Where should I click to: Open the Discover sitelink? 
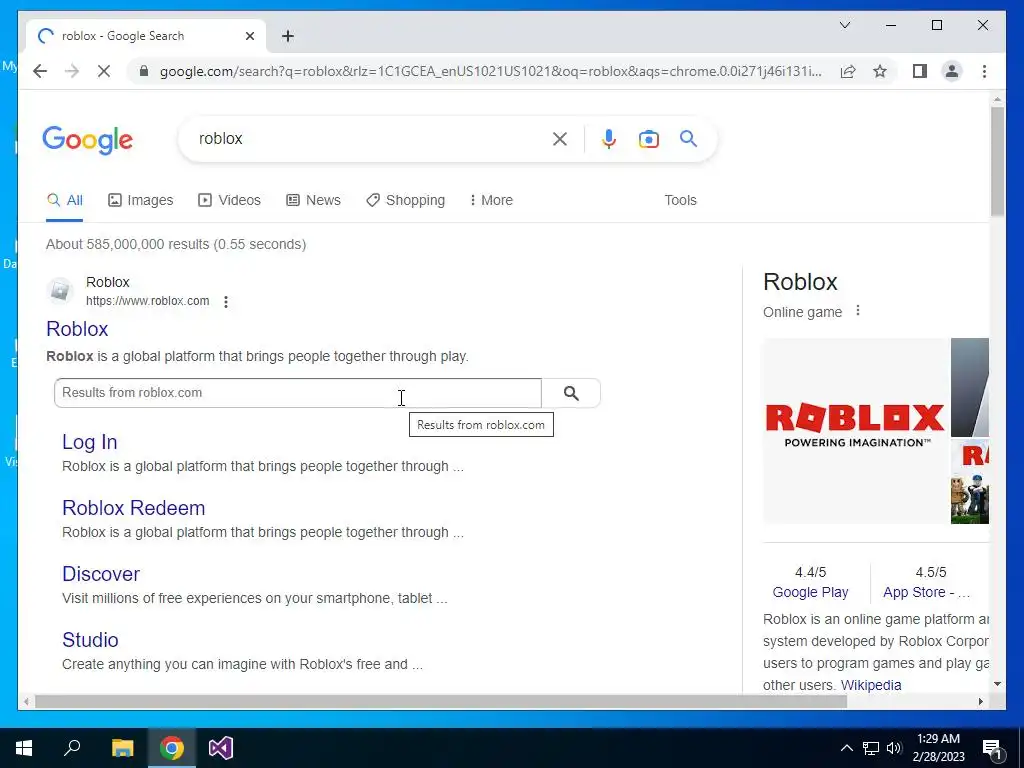tap(101, 574)
